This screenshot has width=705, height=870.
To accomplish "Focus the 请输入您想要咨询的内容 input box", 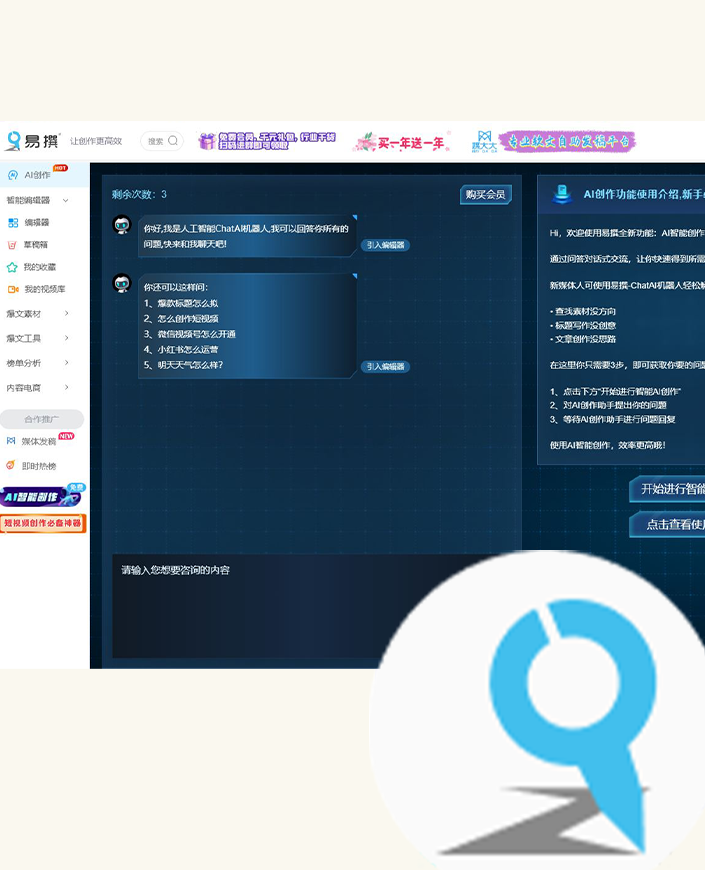I will tap(300, 605).
